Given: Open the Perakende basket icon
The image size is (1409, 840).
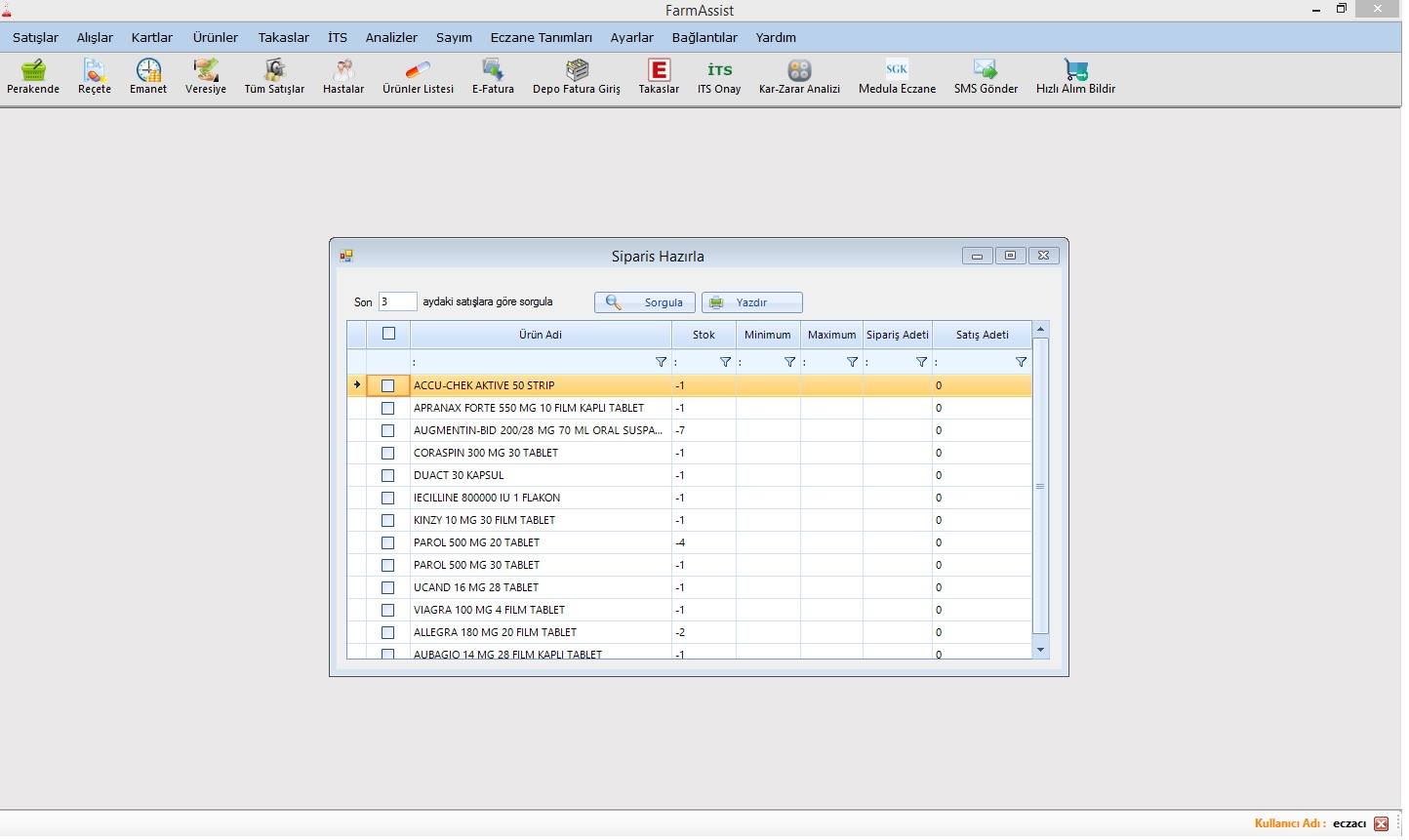Looking at the screenshot, I should (33, 70).
